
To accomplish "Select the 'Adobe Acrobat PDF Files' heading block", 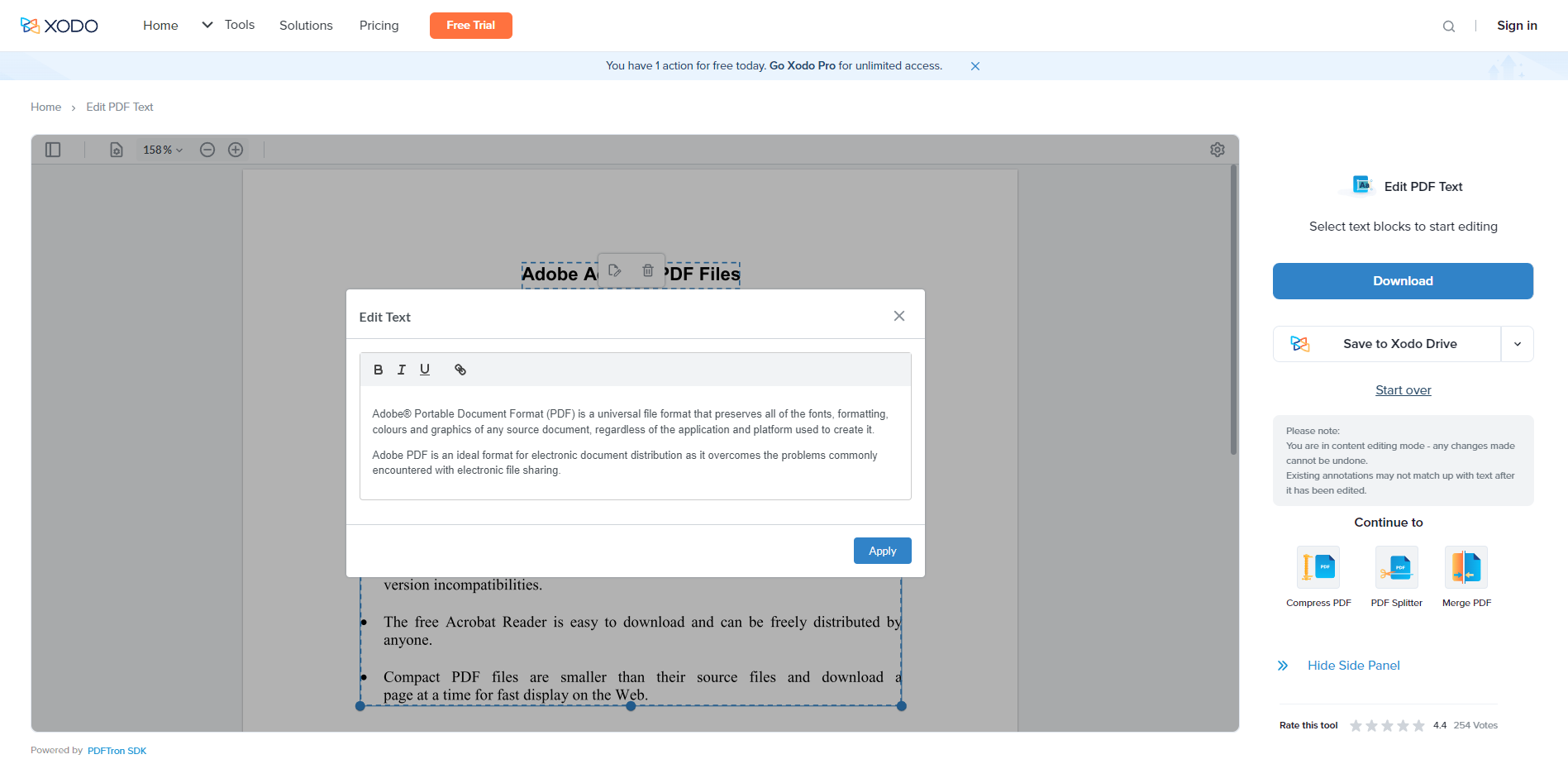I will pyautogui.click(x=631, y=275).
